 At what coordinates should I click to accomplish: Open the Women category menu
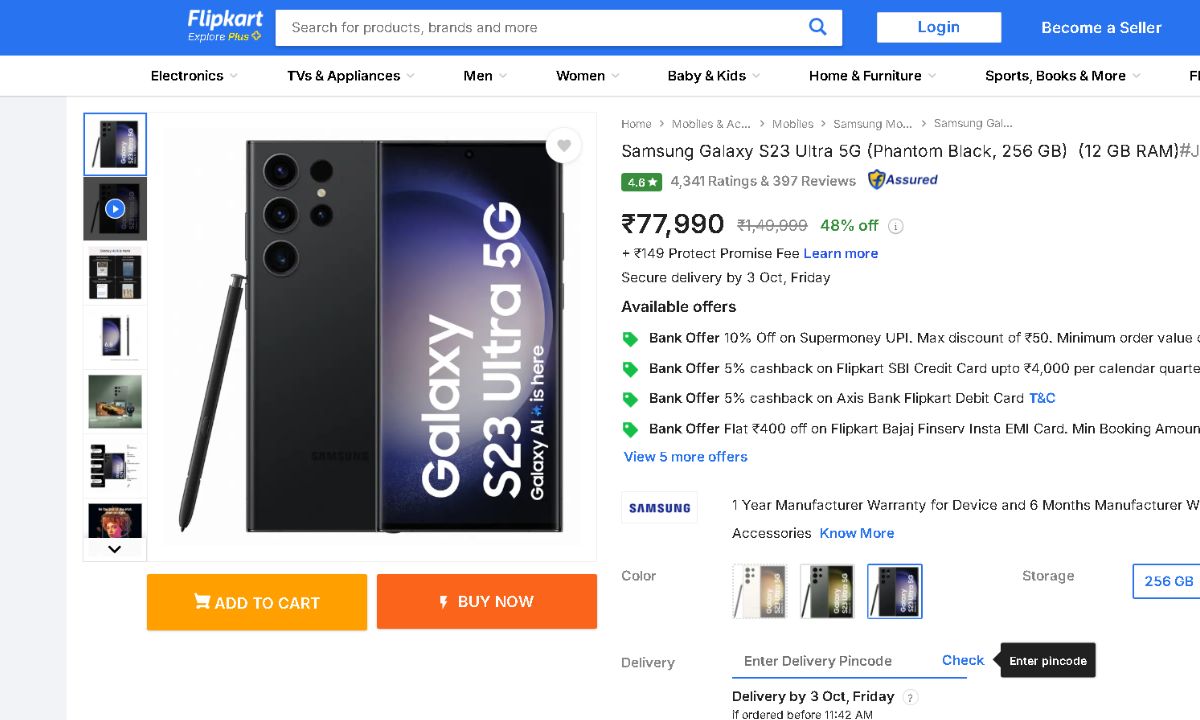click(x=587, y=76)
